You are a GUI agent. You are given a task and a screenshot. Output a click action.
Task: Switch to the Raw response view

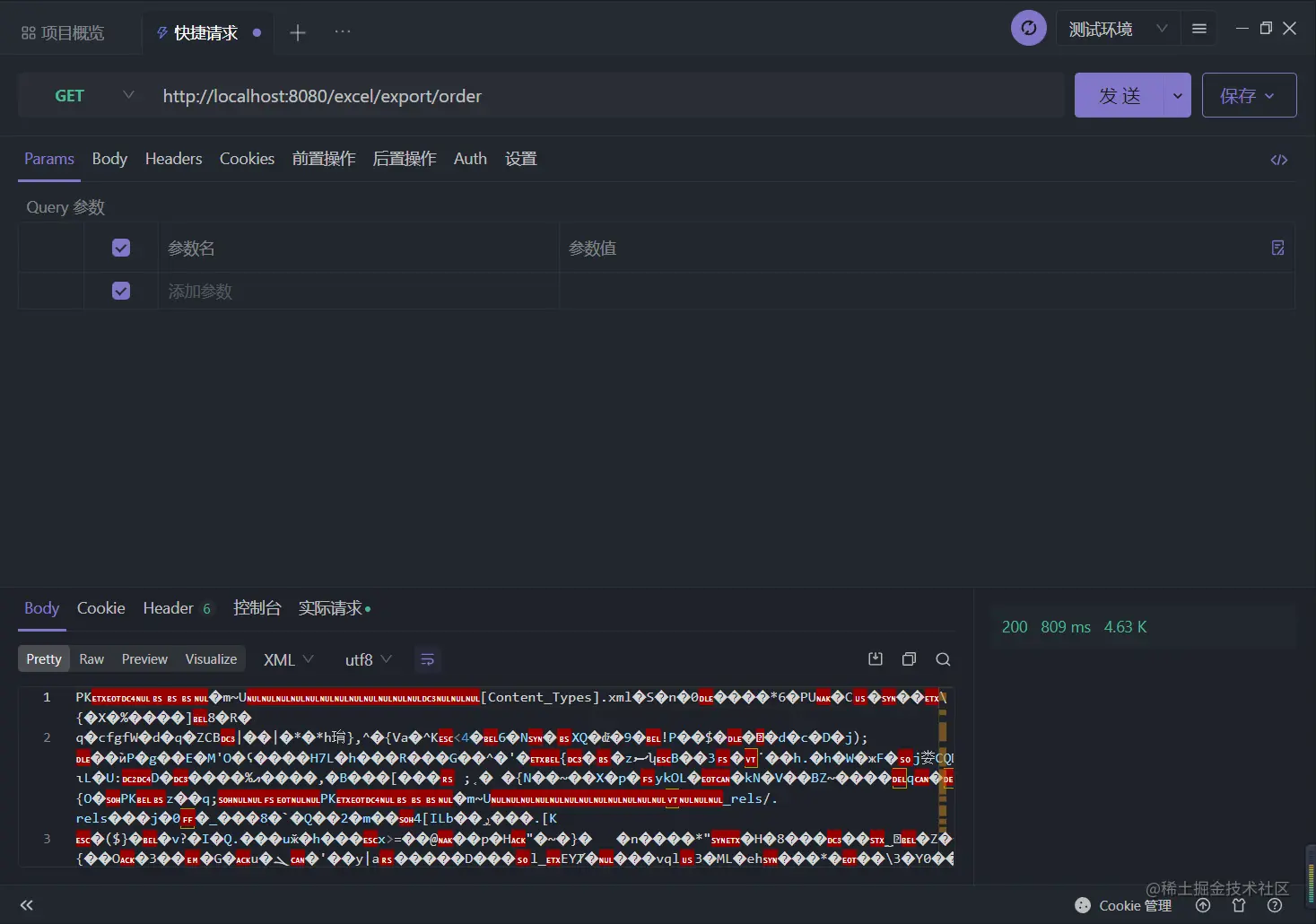tap(92, 658)
